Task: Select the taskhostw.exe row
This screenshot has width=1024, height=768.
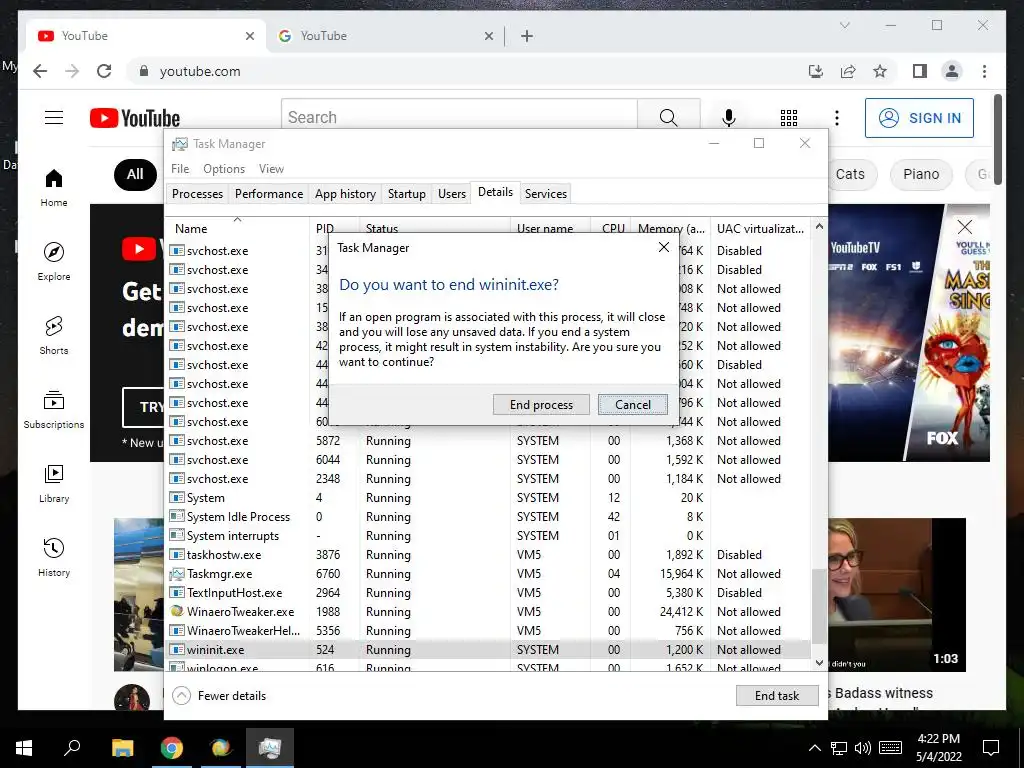Action: tap(488, 554)
